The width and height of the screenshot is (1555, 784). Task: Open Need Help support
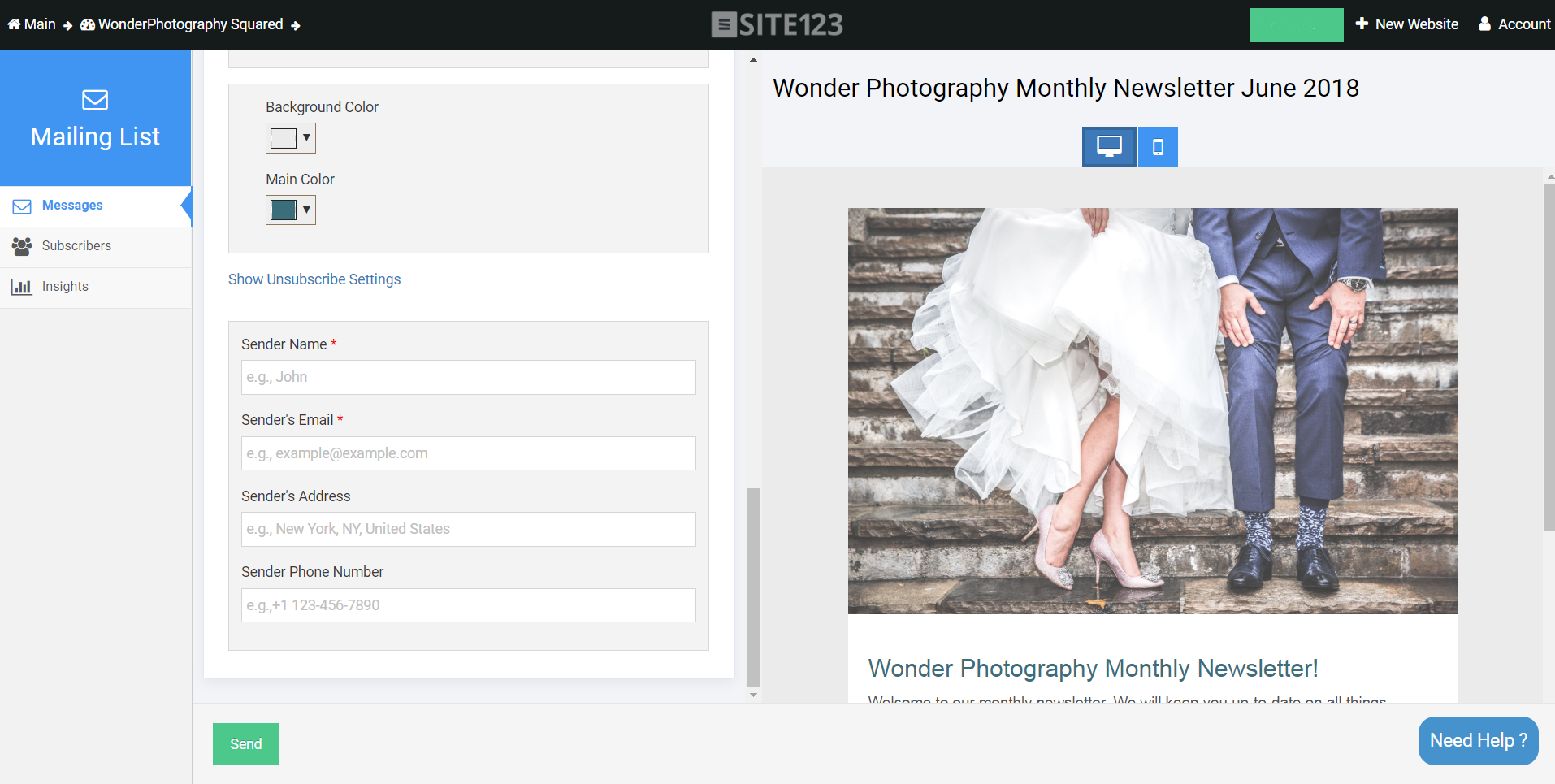coord(1477,740)
